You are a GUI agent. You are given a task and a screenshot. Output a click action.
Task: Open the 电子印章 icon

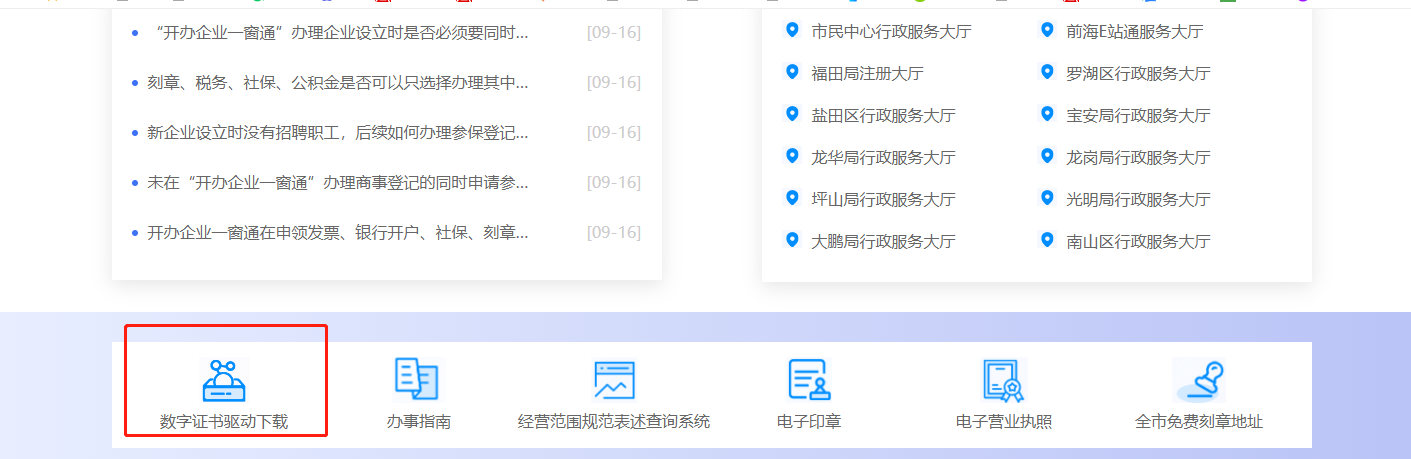click(x=809, y=380)
